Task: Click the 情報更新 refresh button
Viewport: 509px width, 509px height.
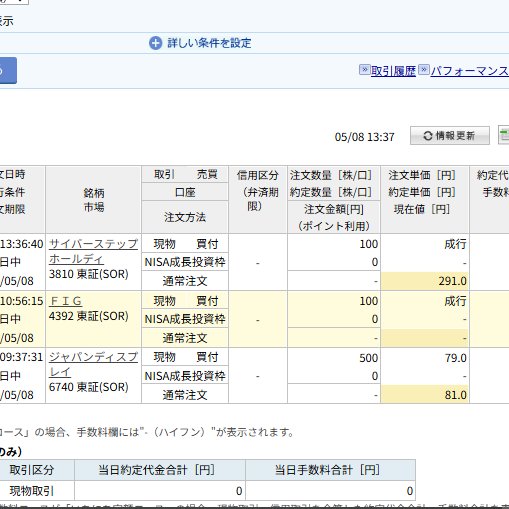Action: (x=450, y=136)
